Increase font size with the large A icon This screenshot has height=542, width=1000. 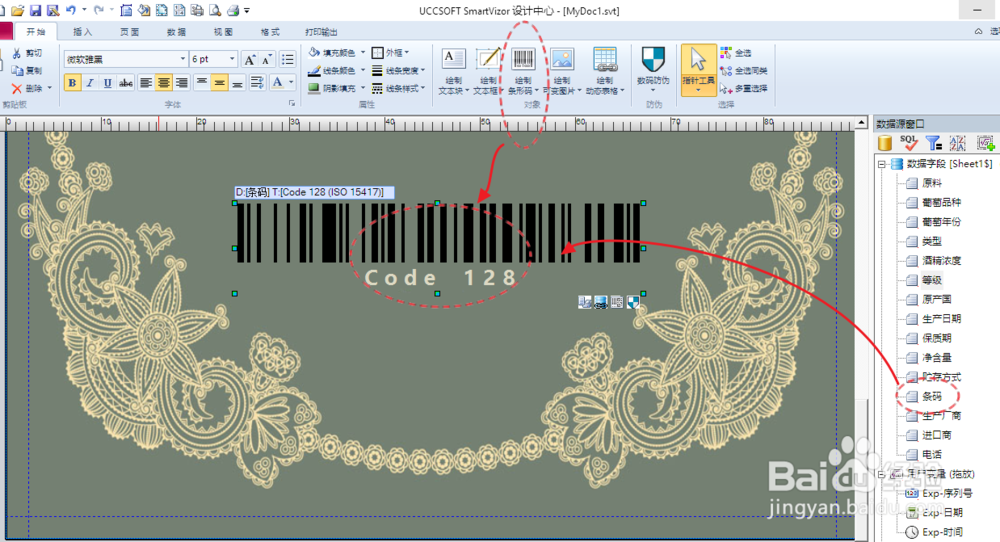coord(250,59)
